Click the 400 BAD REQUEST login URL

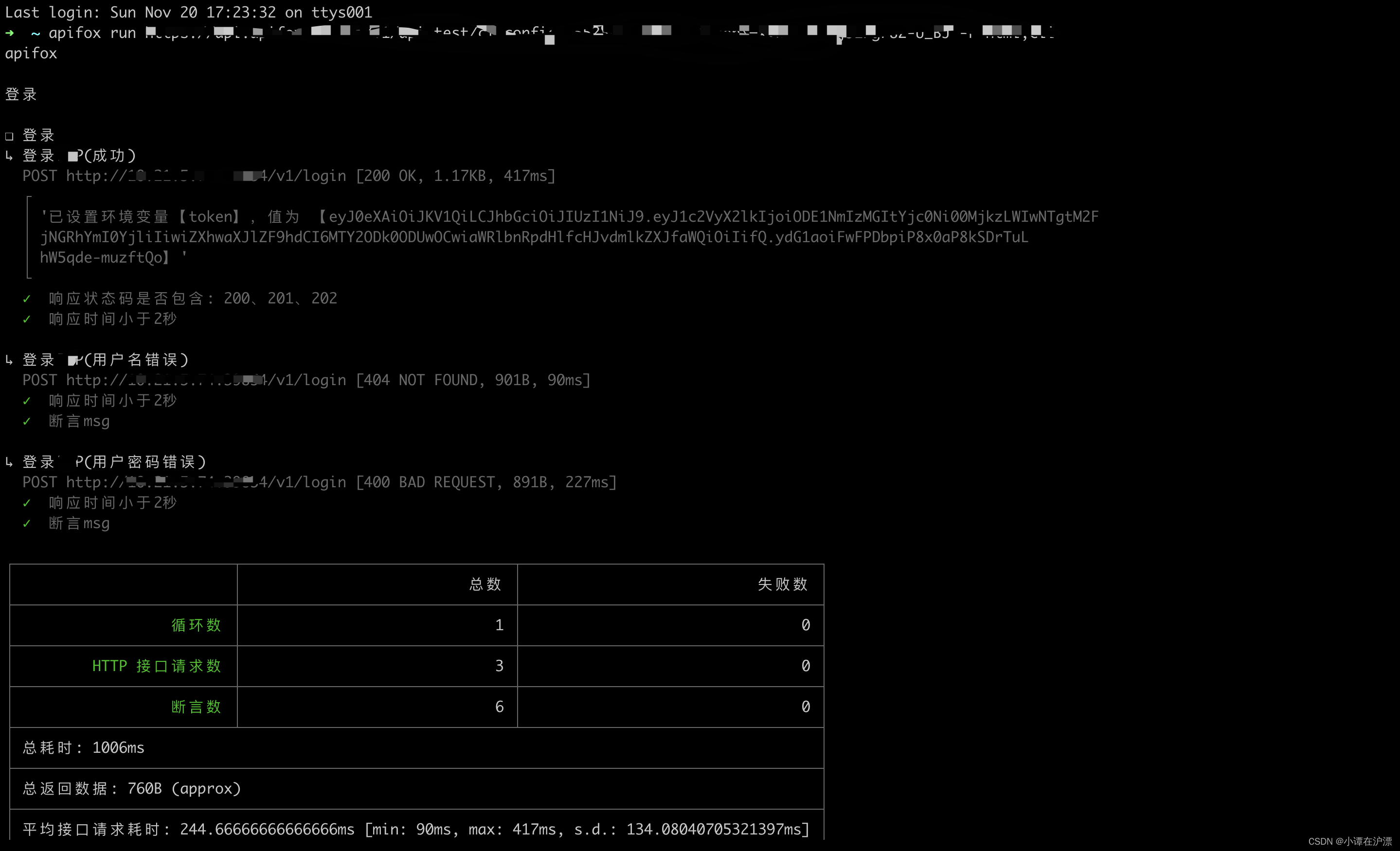click(206, 482)
